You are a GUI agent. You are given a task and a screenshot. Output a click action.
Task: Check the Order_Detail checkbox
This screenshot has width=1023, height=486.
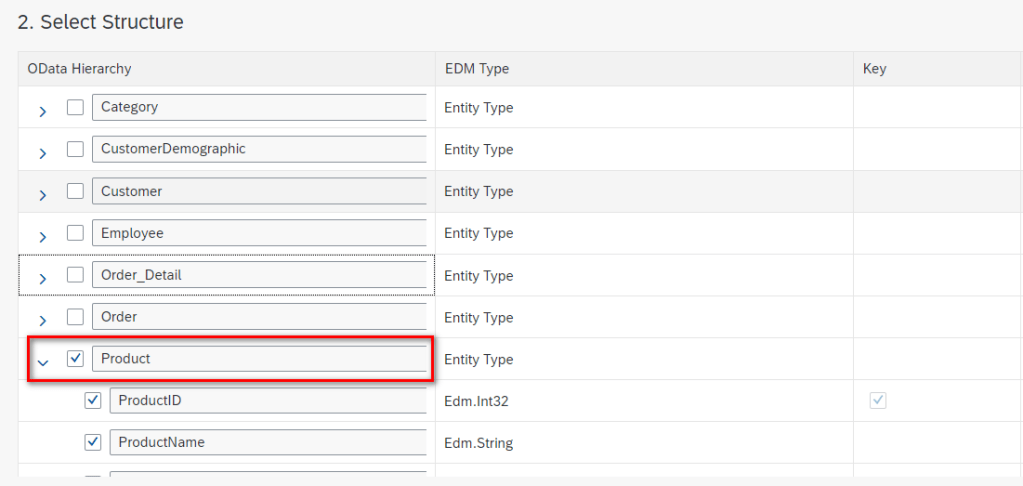[75, 275]
